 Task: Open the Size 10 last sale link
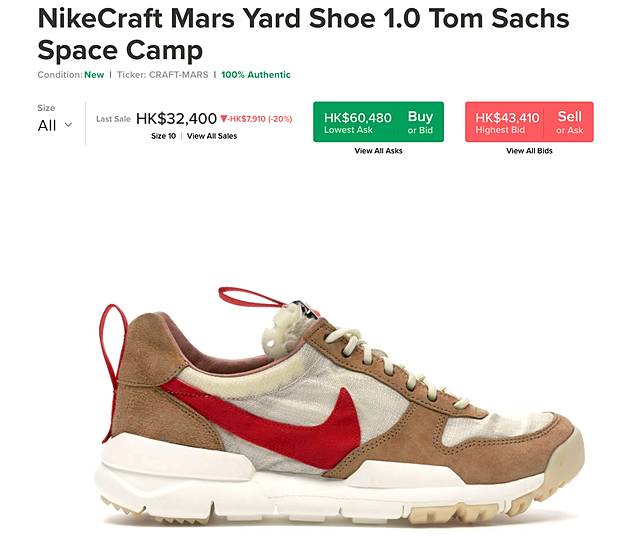(163, 136)
